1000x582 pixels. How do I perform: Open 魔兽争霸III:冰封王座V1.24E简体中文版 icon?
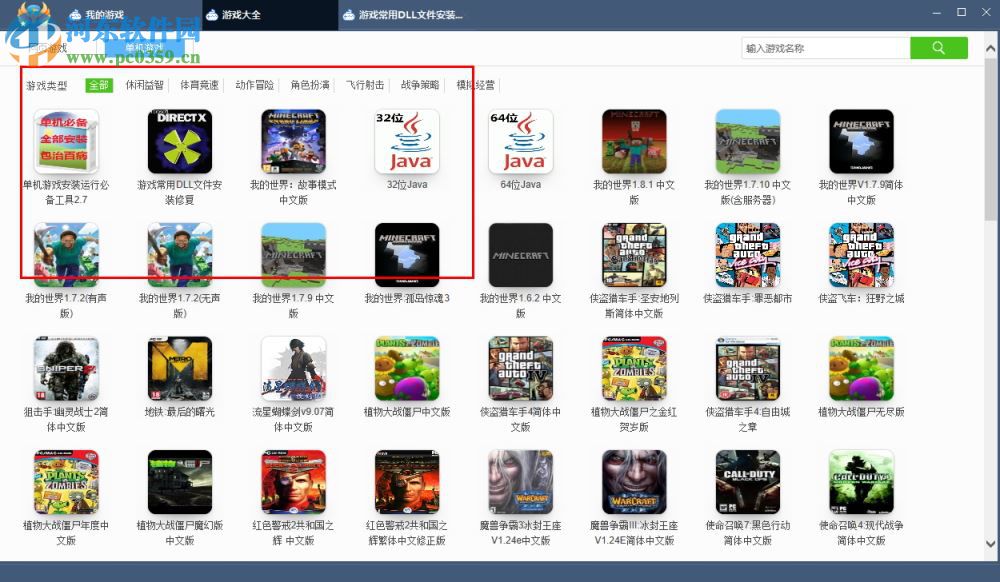(x=634, y=482)
